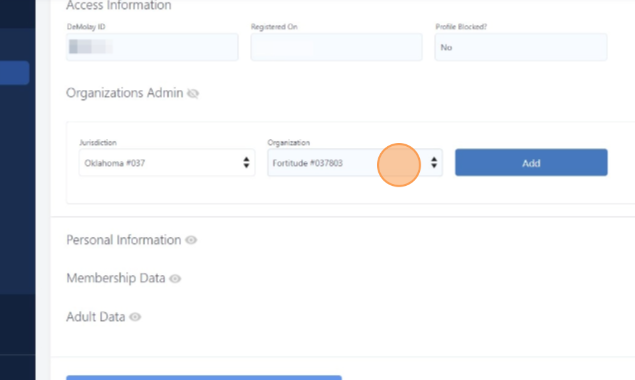Open the Jurisdiction dropdown showing Oklahoma #037

click(167, 162)
